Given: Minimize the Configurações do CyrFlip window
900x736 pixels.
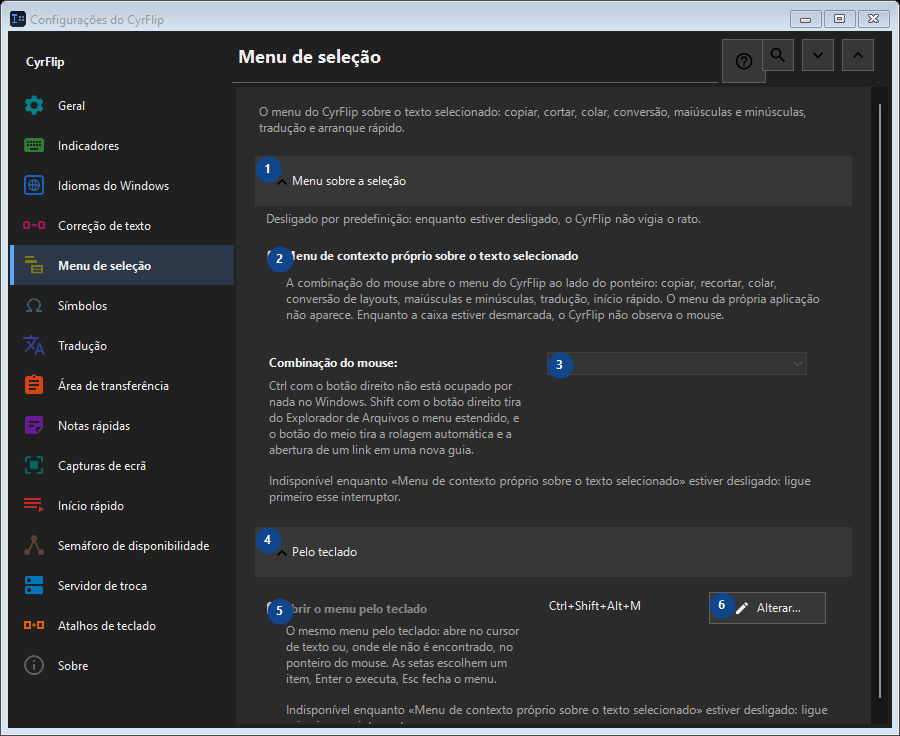Looking at the screenshot, I should (x=805, y=19).
